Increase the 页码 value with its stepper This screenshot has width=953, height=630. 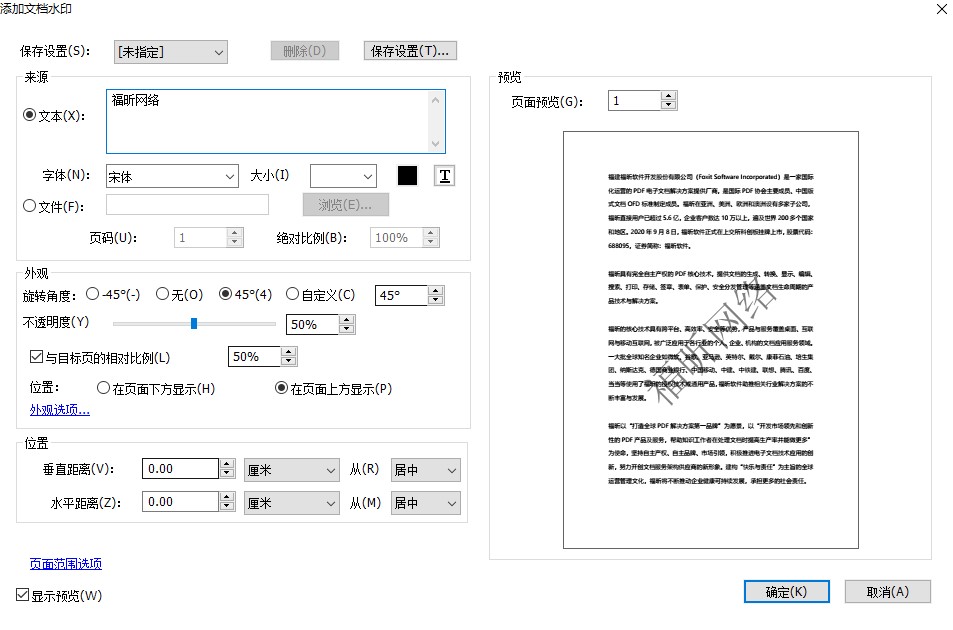234,232
